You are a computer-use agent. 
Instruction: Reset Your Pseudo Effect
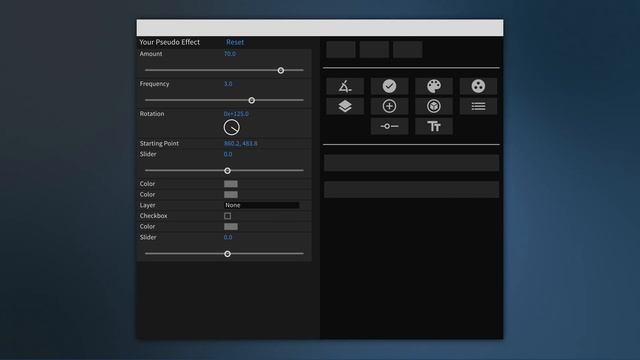(235, 42)
